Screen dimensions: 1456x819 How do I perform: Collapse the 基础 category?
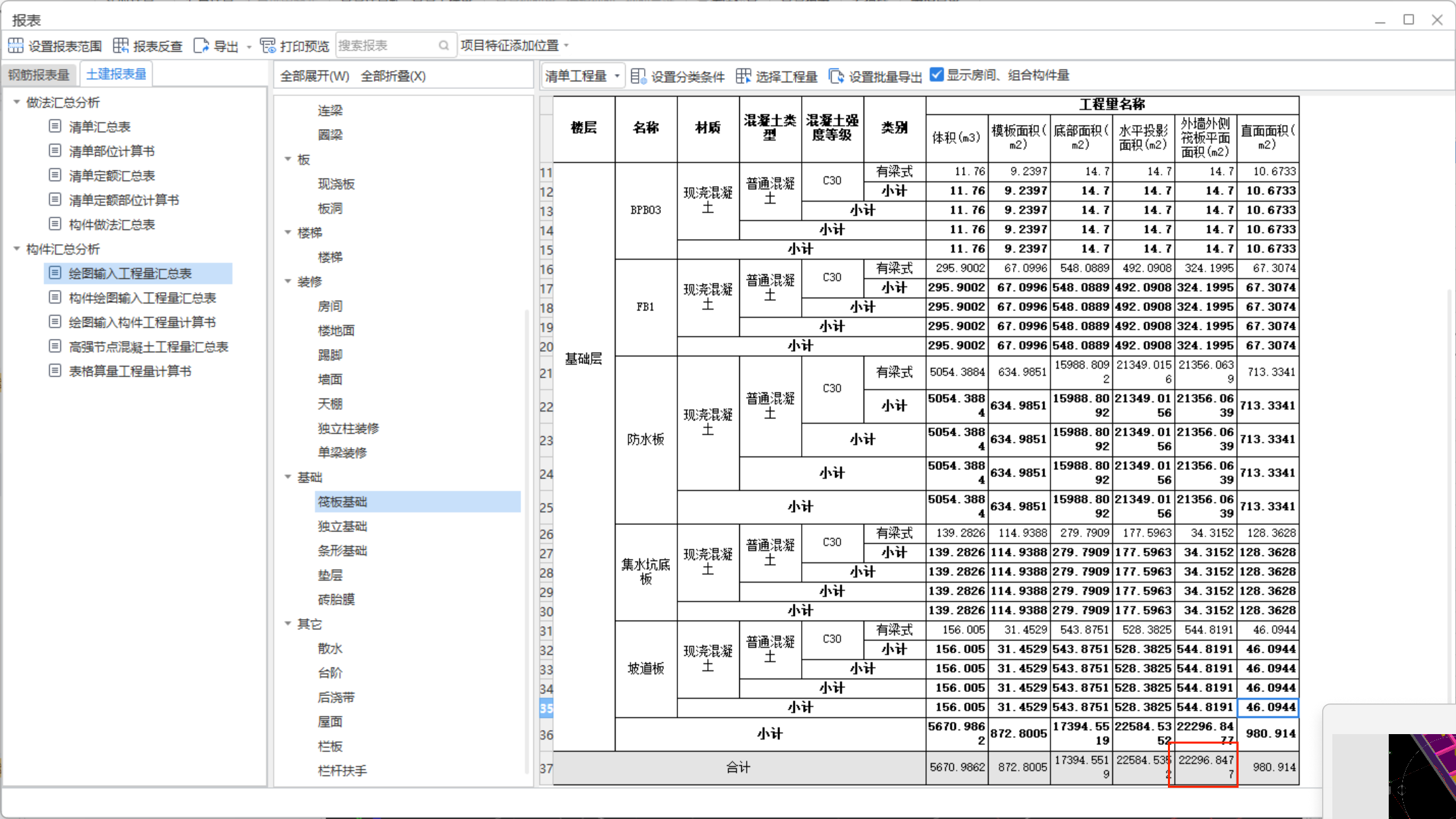pos(287,477)
